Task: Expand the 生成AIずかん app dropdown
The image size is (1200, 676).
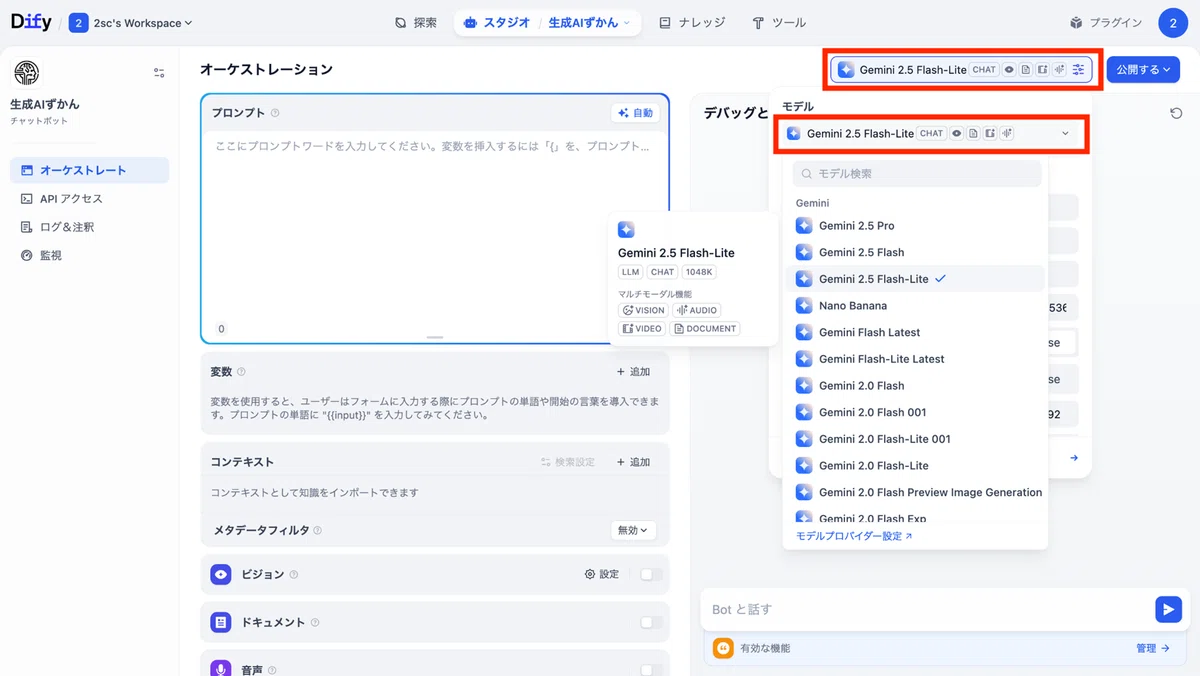Action: (590, 22)
